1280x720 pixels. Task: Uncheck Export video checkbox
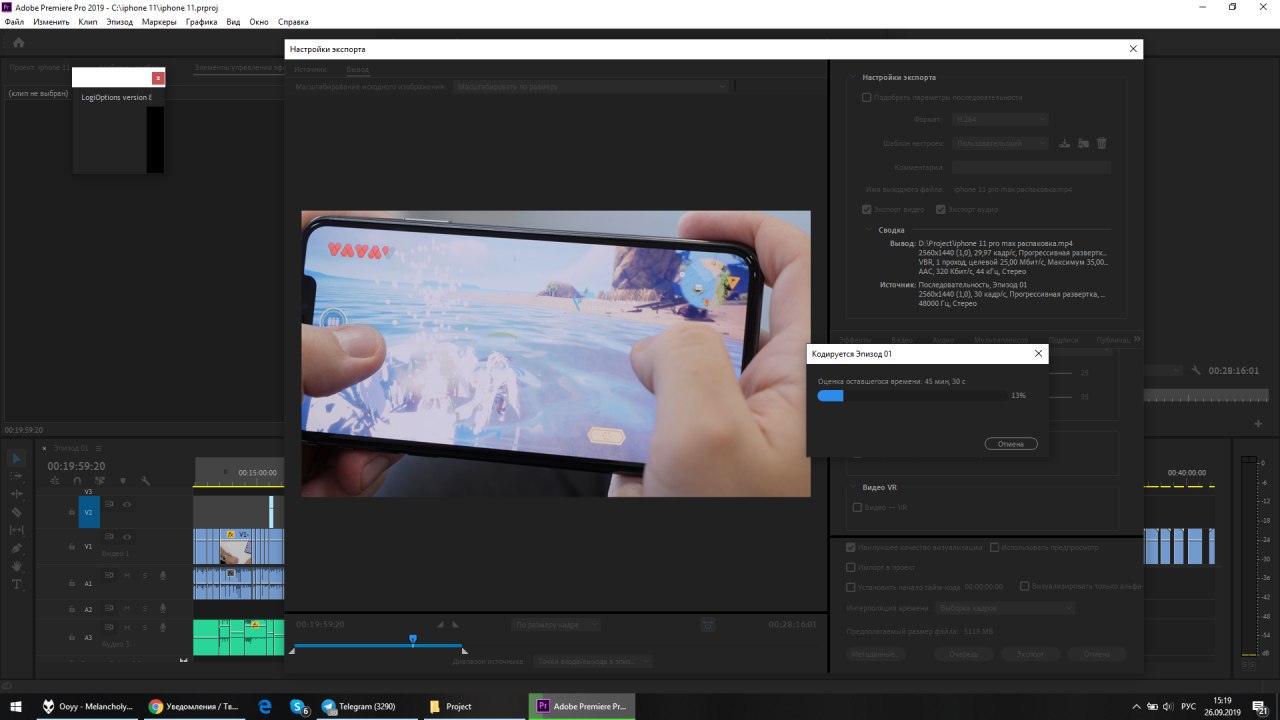pyautogui.click(x=866, y=209)
